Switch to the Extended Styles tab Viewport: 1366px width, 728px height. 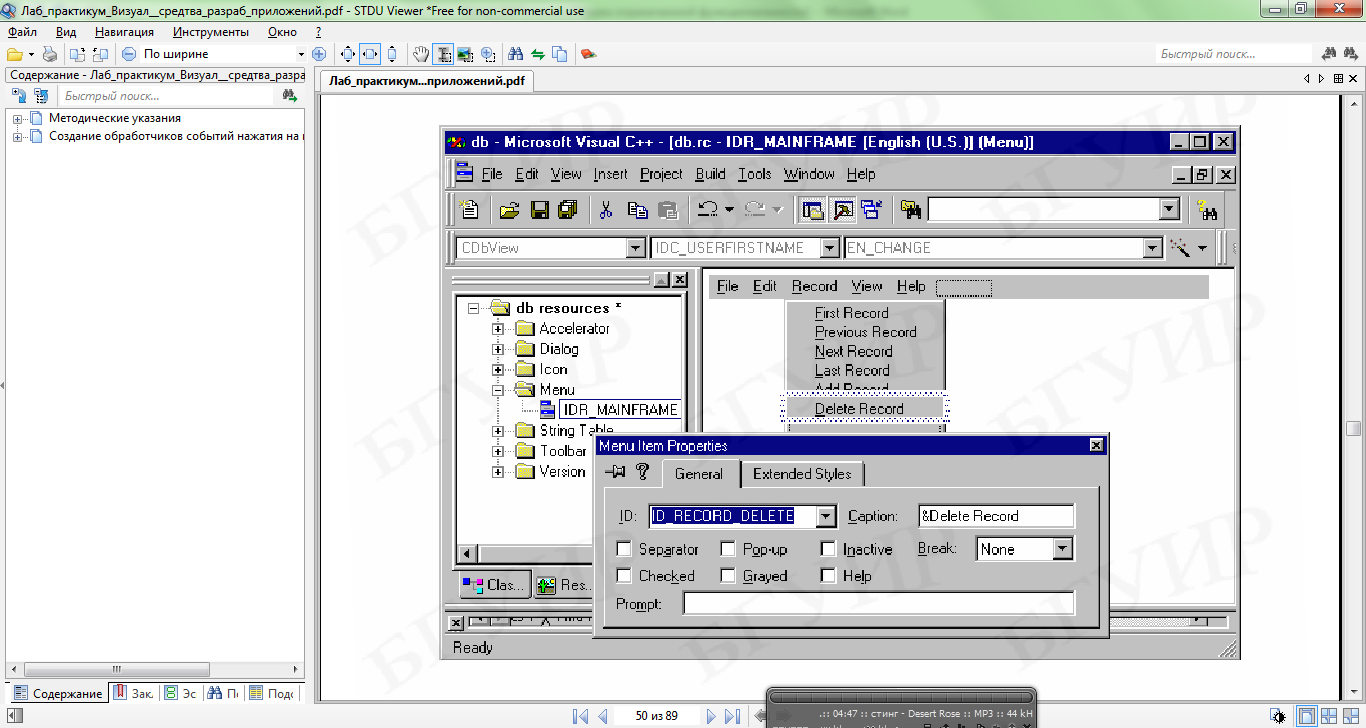click(802, 474)
